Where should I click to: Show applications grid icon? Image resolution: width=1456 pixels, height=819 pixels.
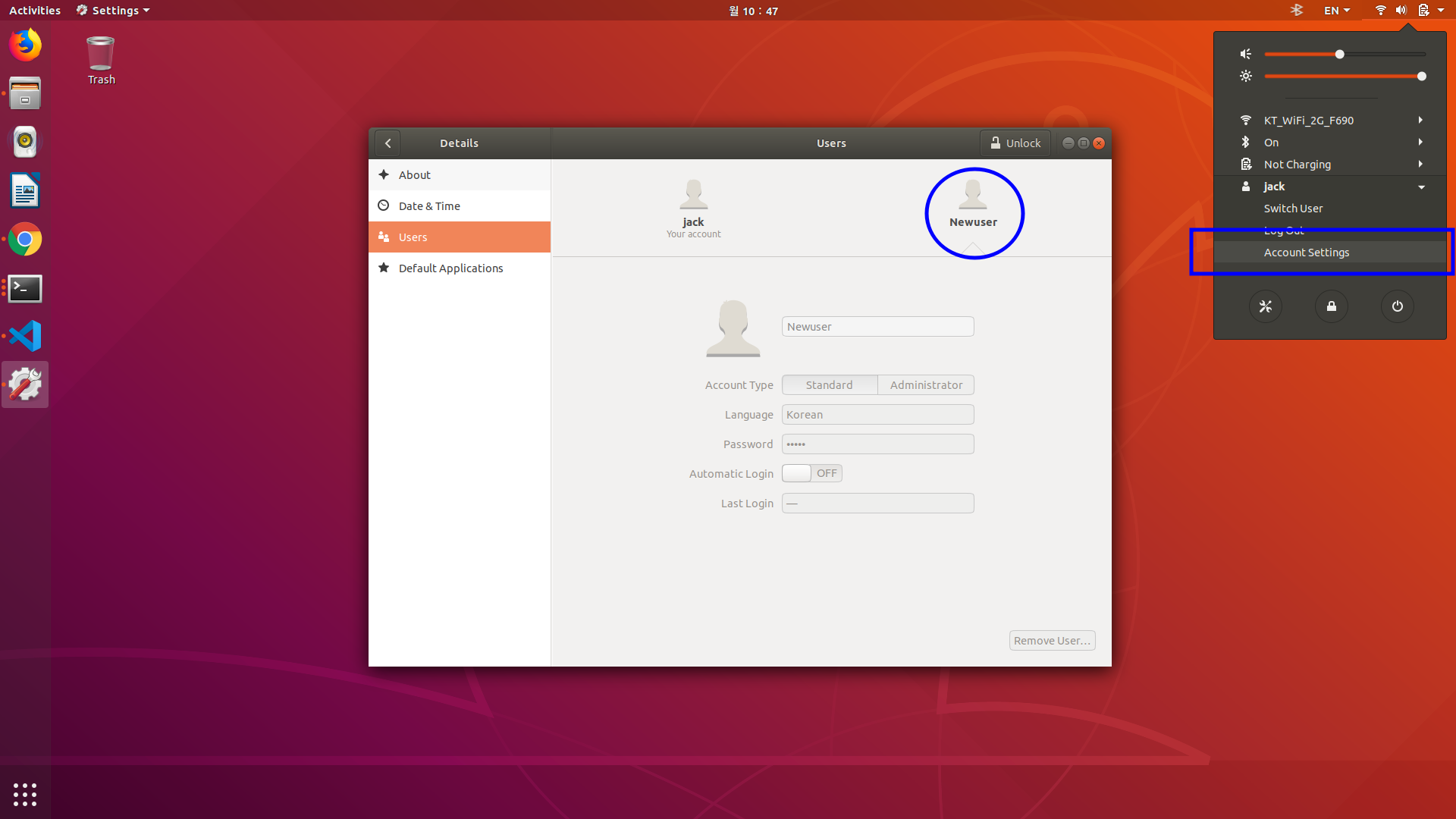click(25, 794)
